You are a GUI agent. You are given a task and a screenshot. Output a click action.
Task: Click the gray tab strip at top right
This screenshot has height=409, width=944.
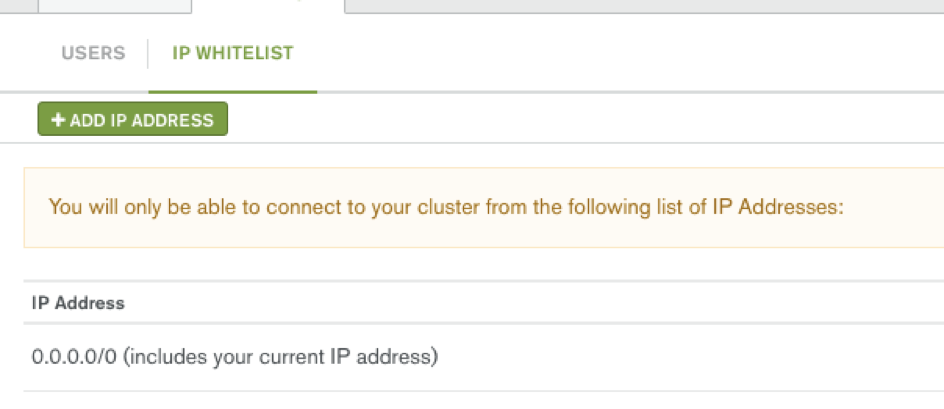(644, 6)
